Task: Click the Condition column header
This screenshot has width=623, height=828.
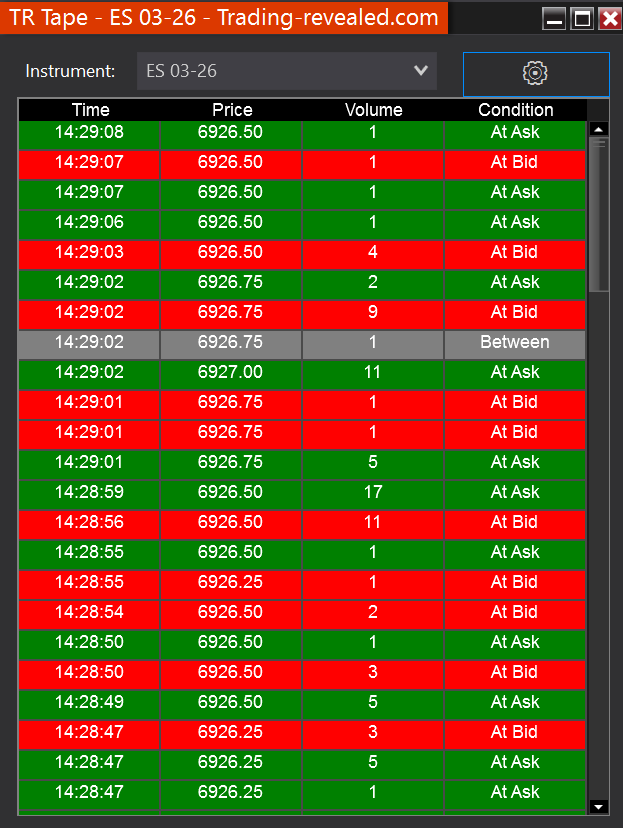Action: point(515,110)
